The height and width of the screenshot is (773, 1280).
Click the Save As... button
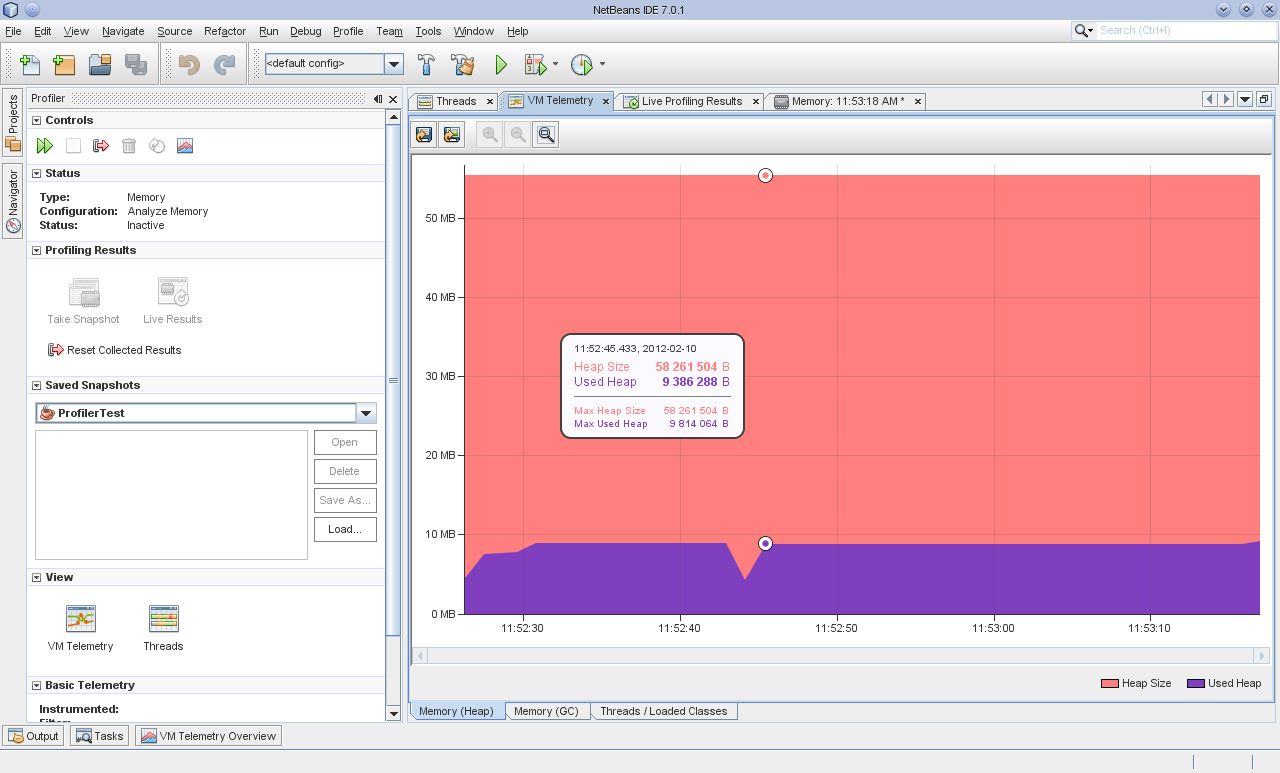click(x=345, y=500)
